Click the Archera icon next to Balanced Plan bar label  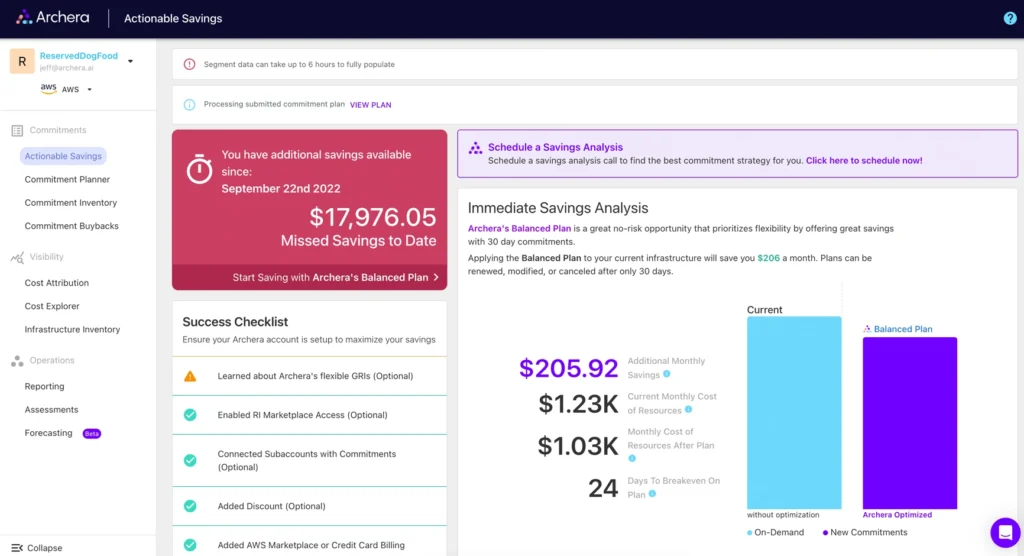click(867, 329)
